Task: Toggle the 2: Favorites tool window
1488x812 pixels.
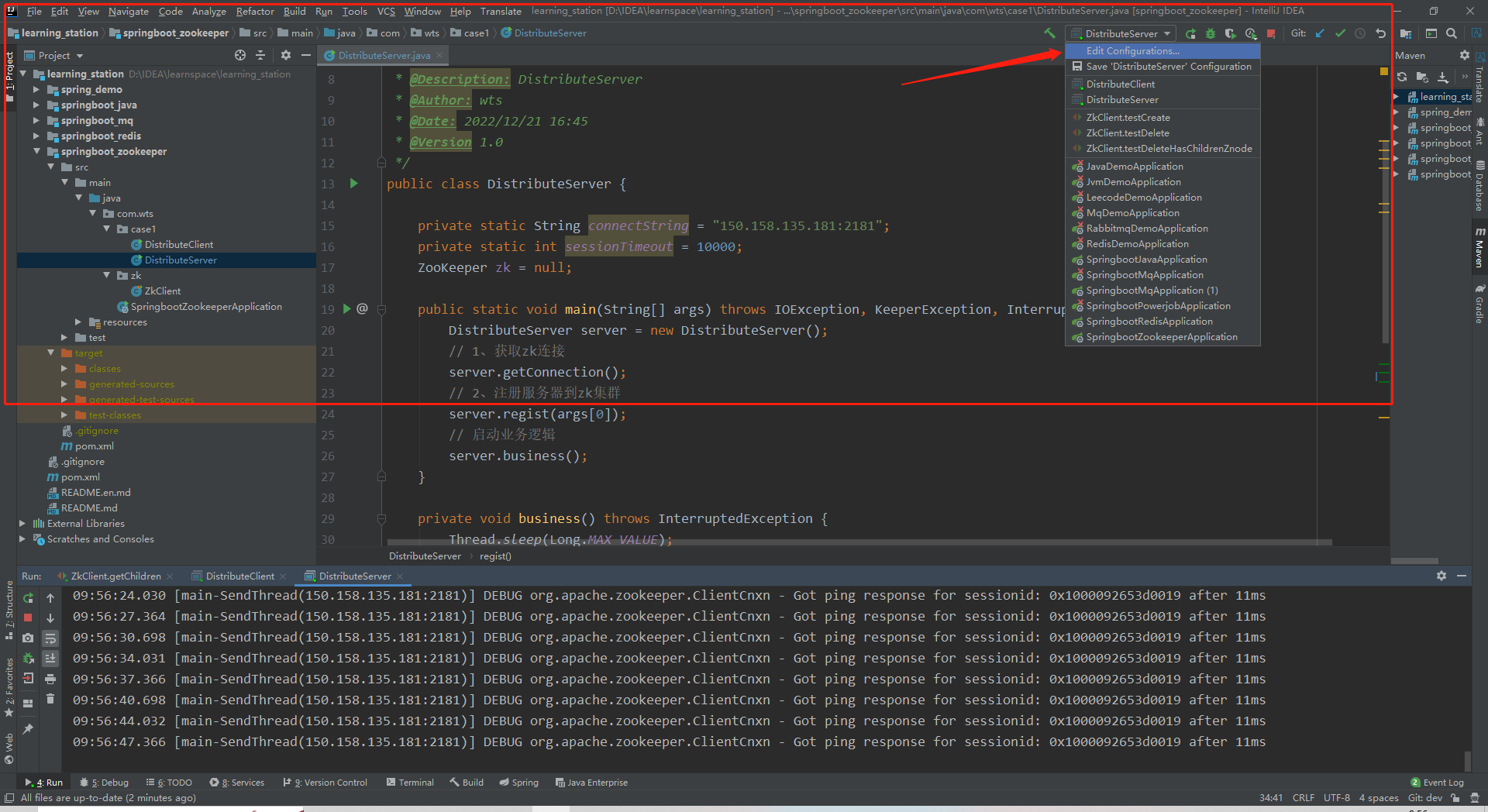Action: click(9, 687)
